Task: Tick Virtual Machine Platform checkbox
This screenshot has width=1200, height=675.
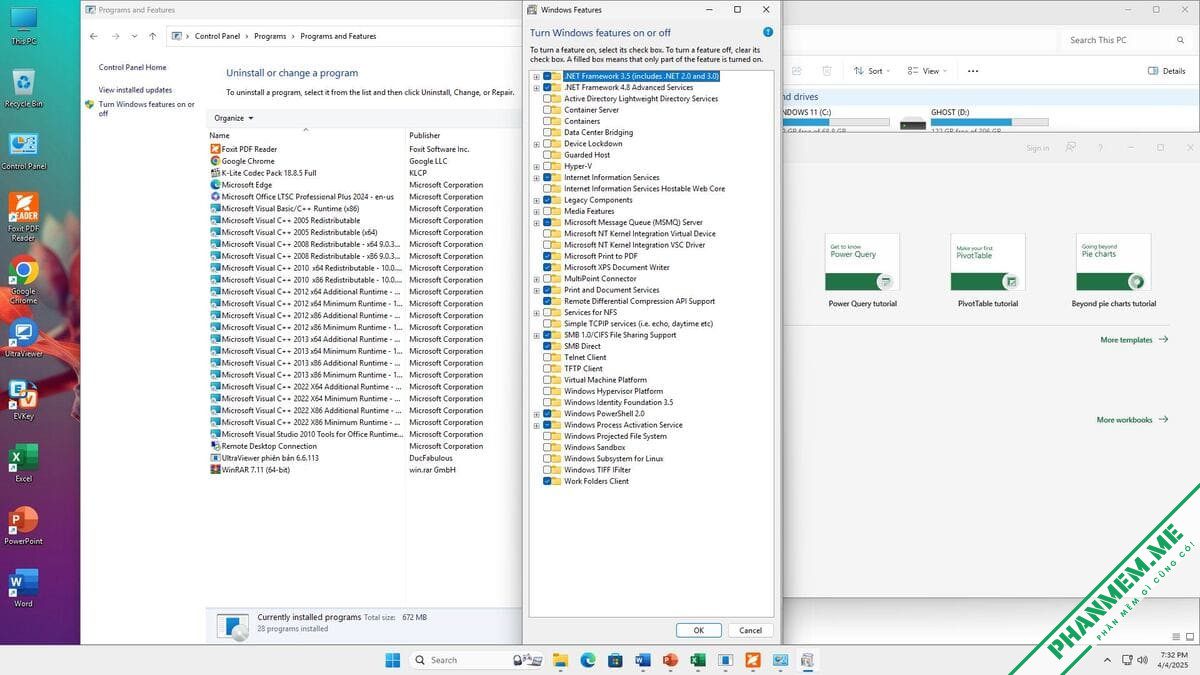Action: point(547,380)
